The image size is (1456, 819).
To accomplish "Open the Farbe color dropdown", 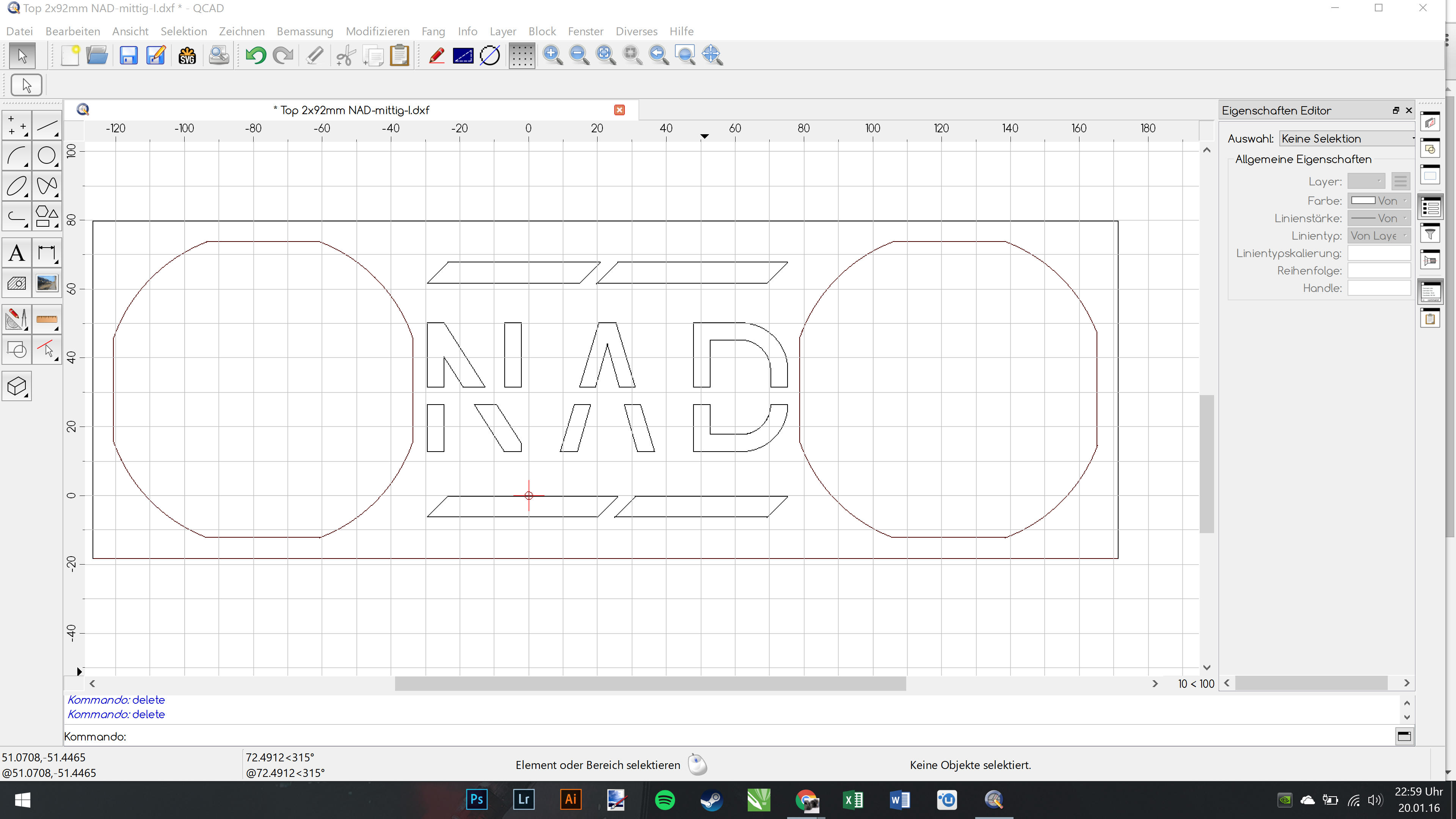I will (x=1379, y=201).
